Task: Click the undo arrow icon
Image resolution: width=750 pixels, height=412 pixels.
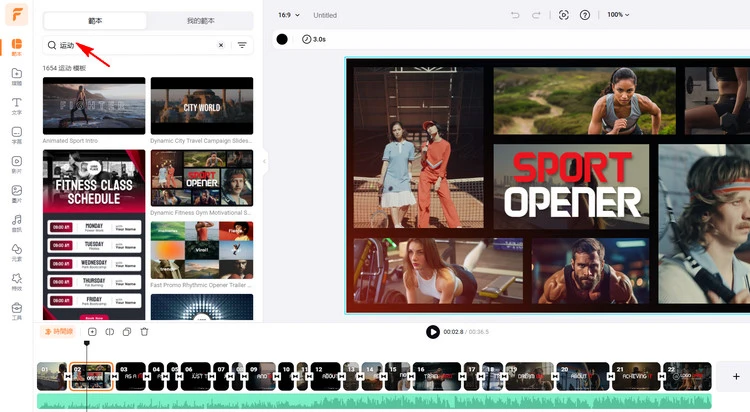Action: 515,15
